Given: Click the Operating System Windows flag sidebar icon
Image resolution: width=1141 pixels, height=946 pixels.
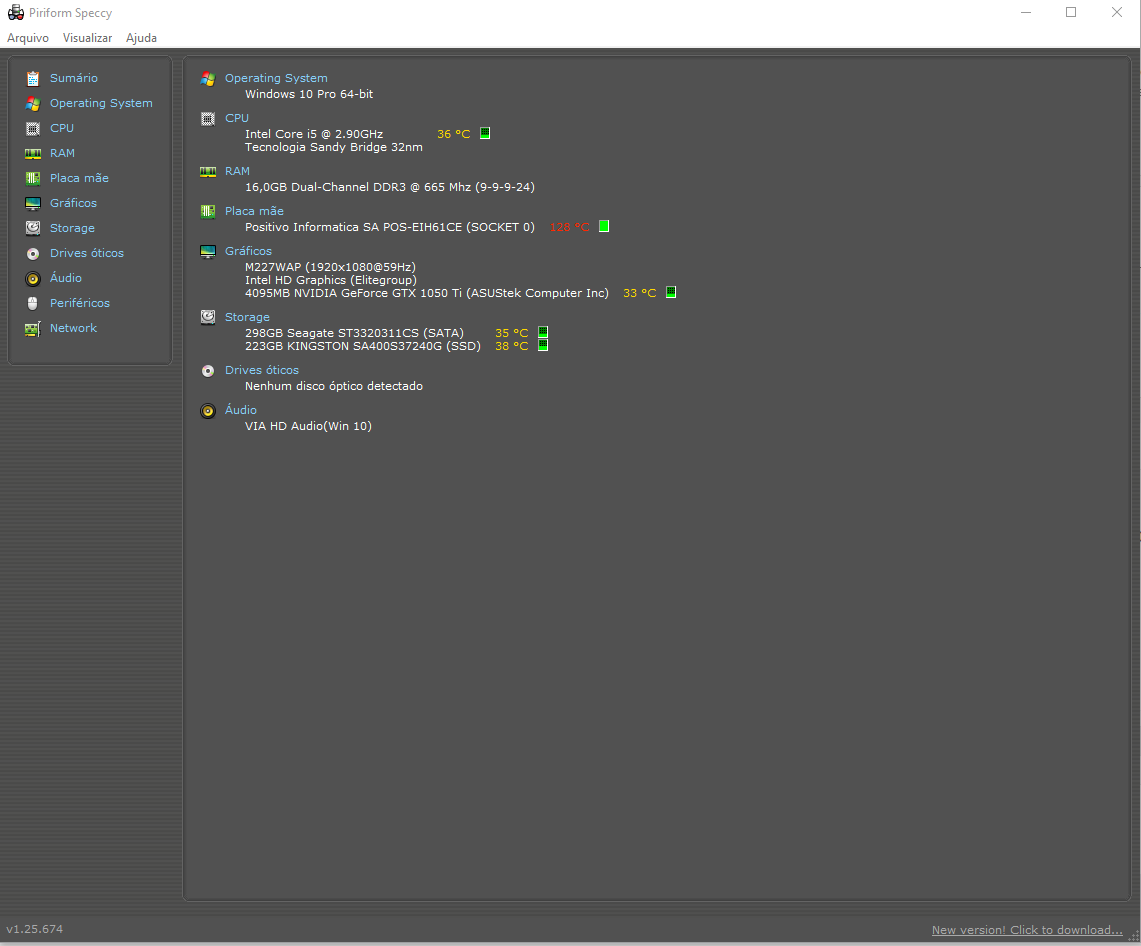Looking at the screenshot, I should coord(33,103).
